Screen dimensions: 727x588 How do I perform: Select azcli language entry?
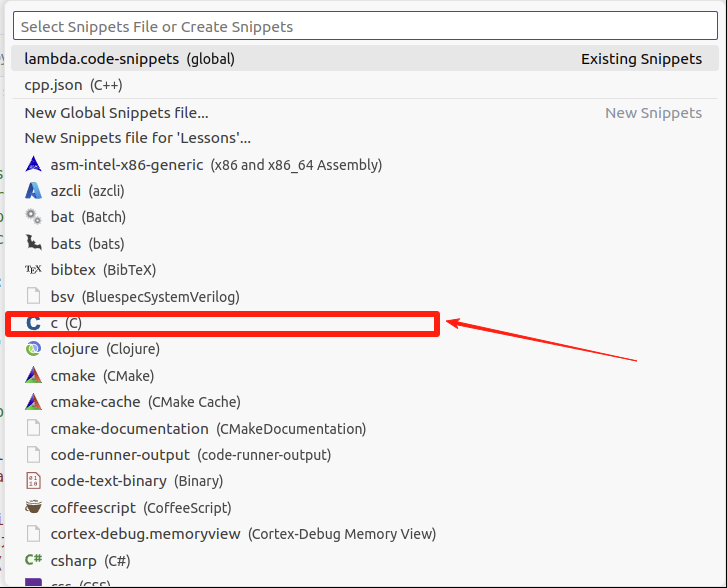point(365,191)
